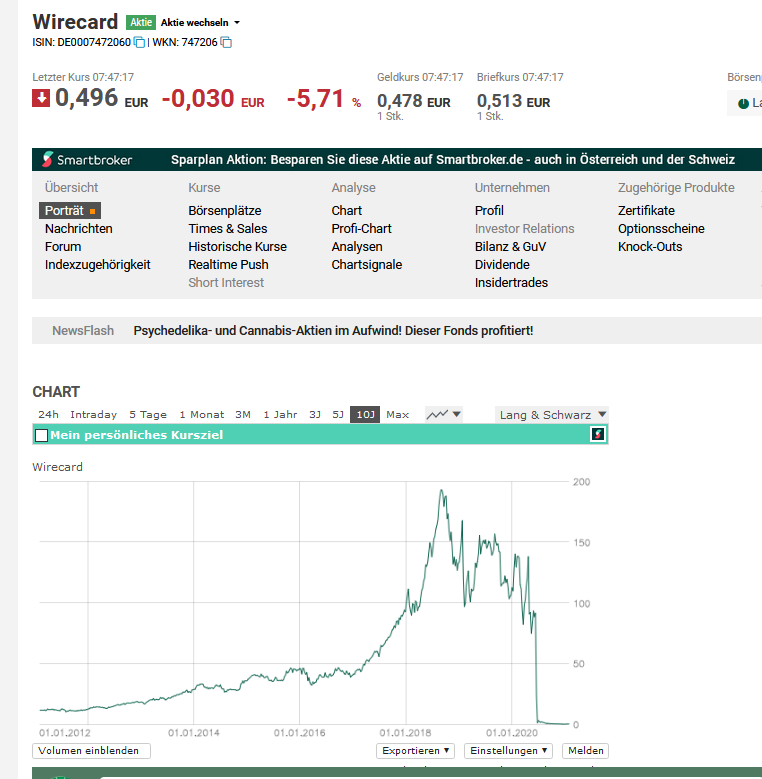This screenshot has height=779, width=762.
Task: Open Times & Sales link
Action: 228,229
